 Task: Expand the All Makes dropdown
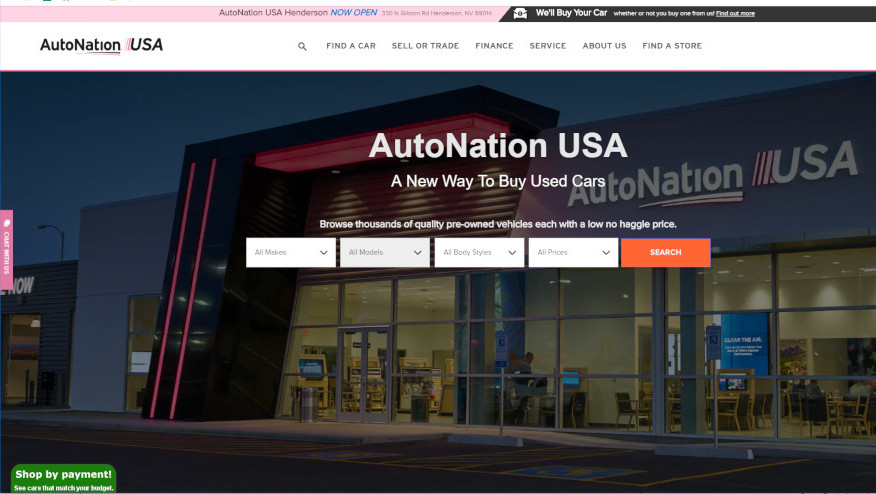click(291, 253)
